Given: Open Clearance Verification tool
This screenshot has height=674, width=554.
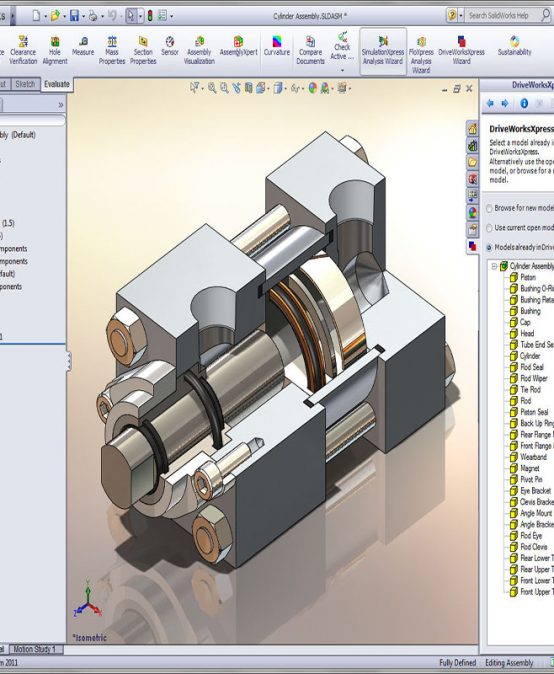Looking at the screenshot, I should [x=23, y=50].
